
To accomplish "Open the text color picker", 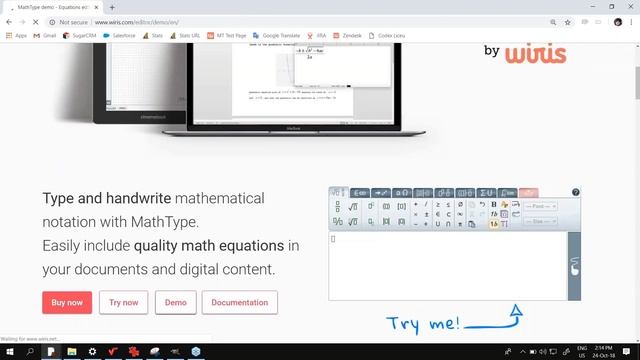I will (x=504, y=204).
